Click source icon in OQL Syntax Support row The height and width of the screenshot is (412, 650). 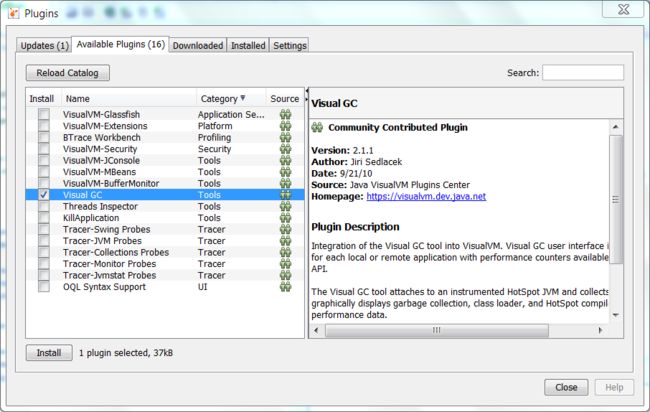pyautogui.click(x=285, y=287)
